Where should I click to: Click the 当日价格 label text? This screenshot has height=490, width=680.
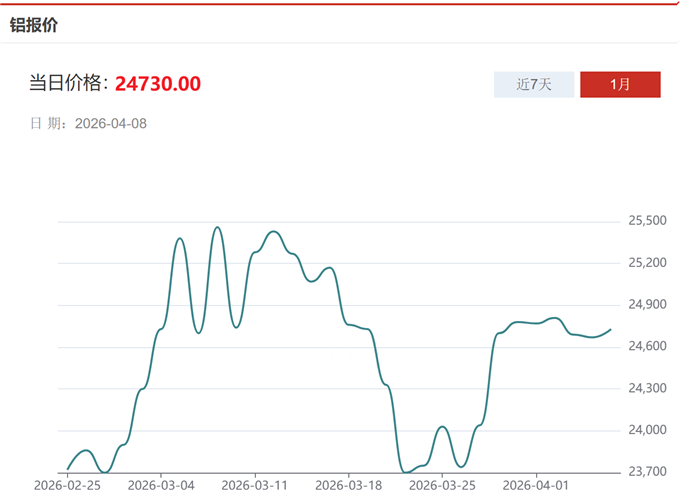point(68,84)
